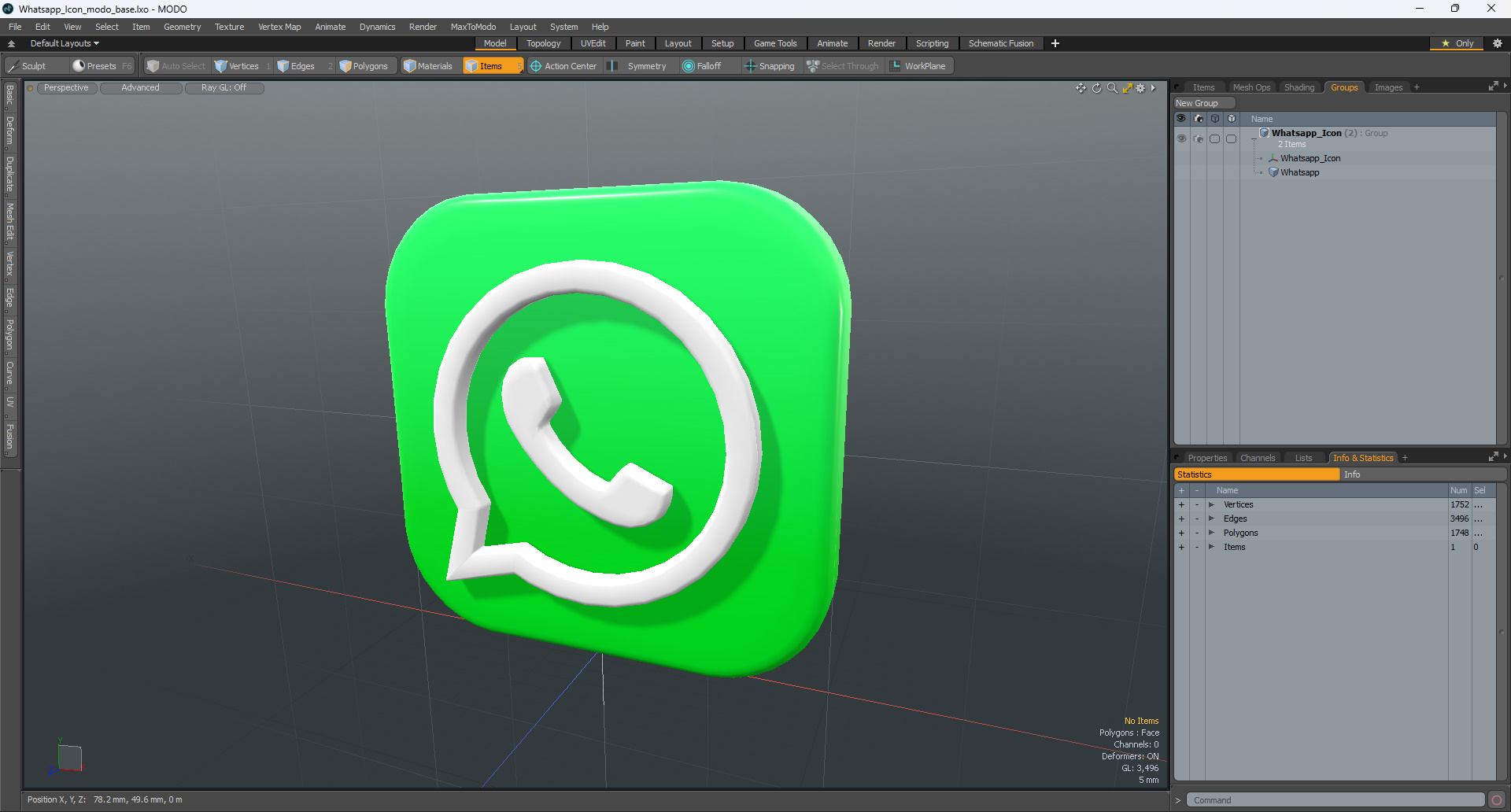The image size is (1511, 812).
Task: Click the eye column header in Groups
Action: point(1181,119)
